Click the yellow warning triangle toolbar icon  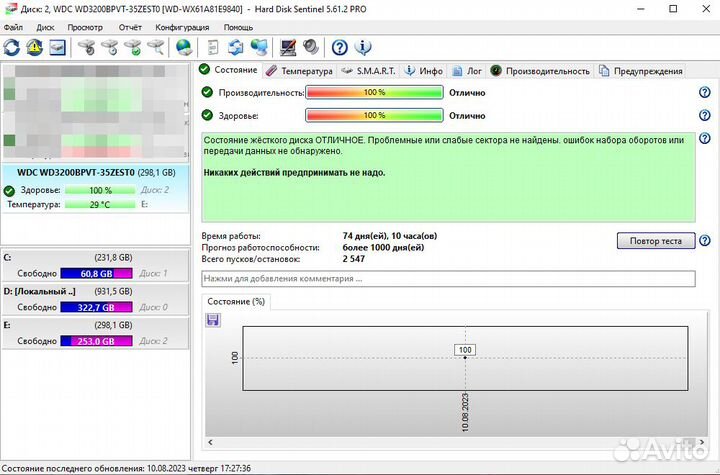(x=34, y=47)
